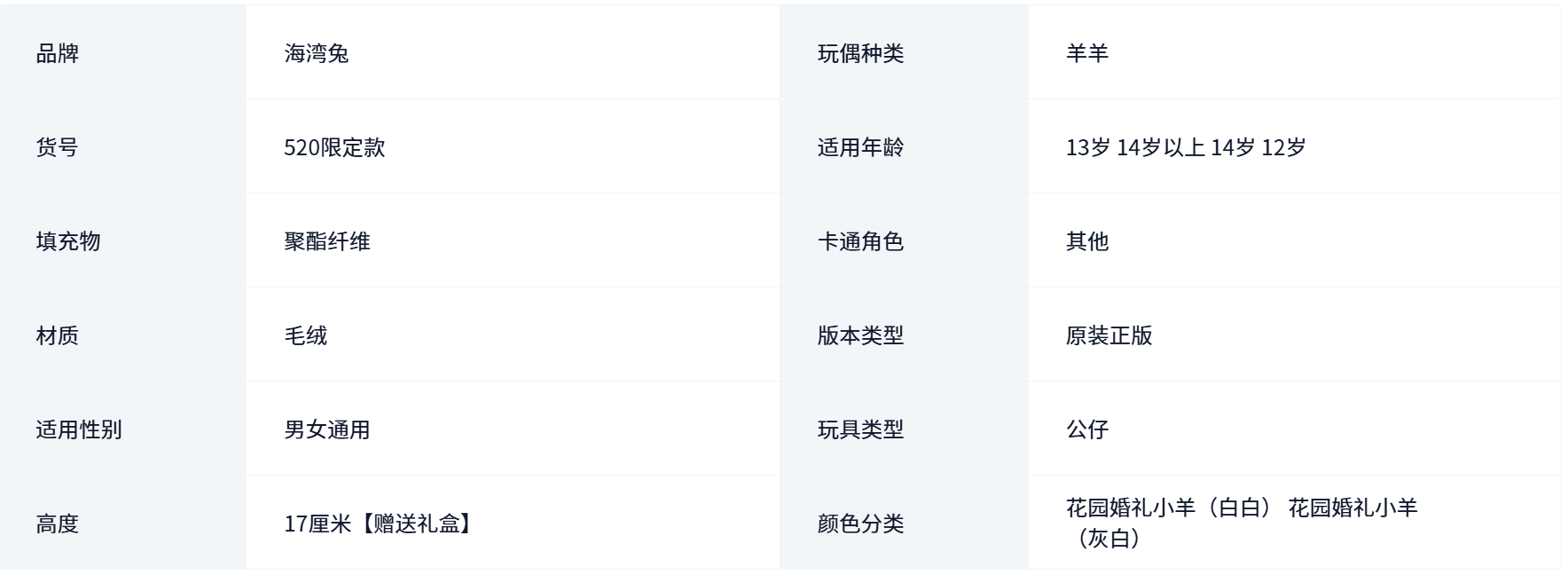
Task: Select the 高度 label cell
Action: tap(123, 523)
